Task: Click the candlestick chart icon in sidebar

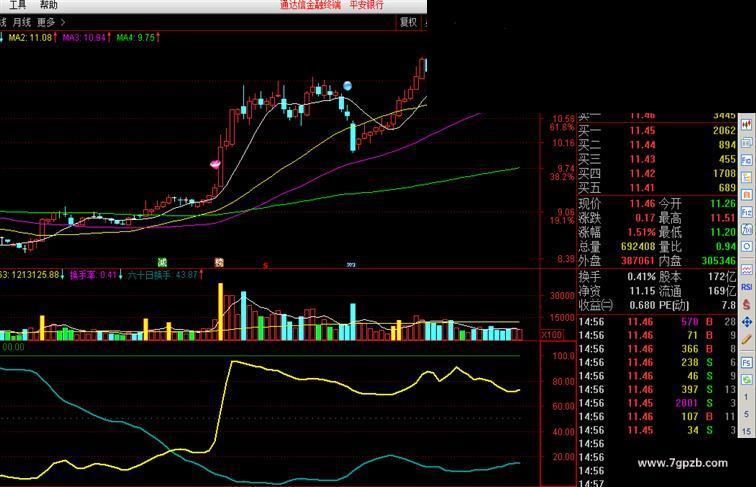Action: click(746, 125)
